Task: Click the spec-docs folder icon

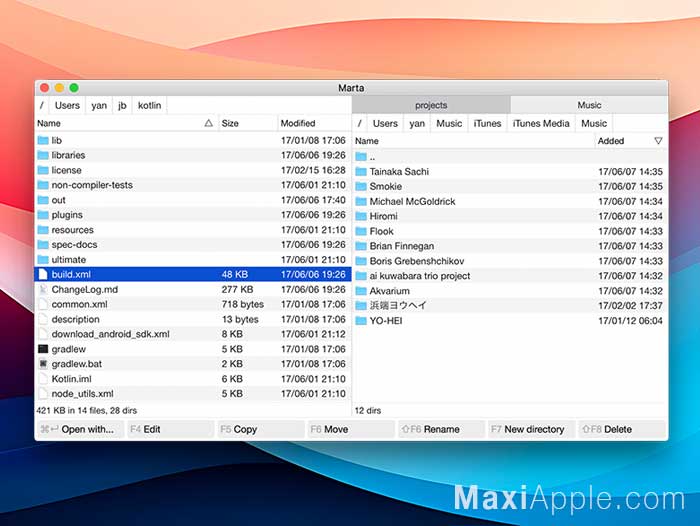Action: [43, 245]
